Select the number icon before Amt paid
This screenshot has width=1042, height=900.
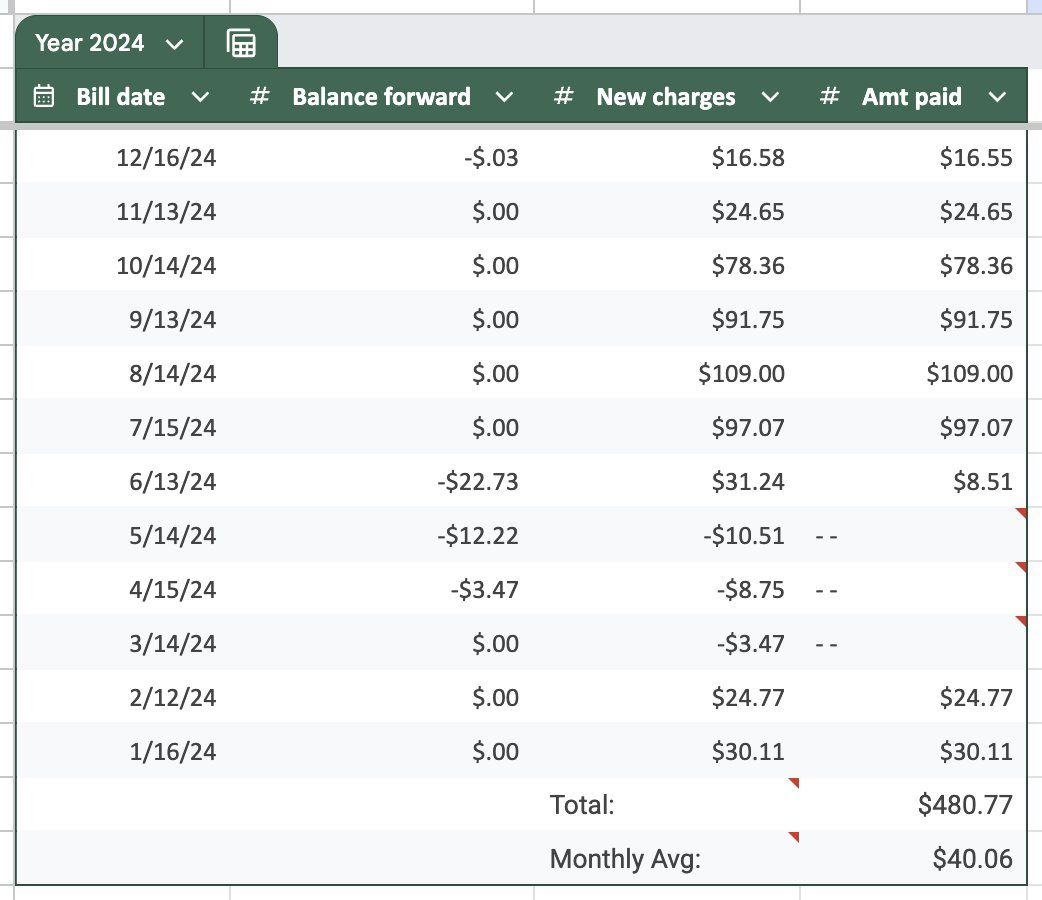coord(827,96)
